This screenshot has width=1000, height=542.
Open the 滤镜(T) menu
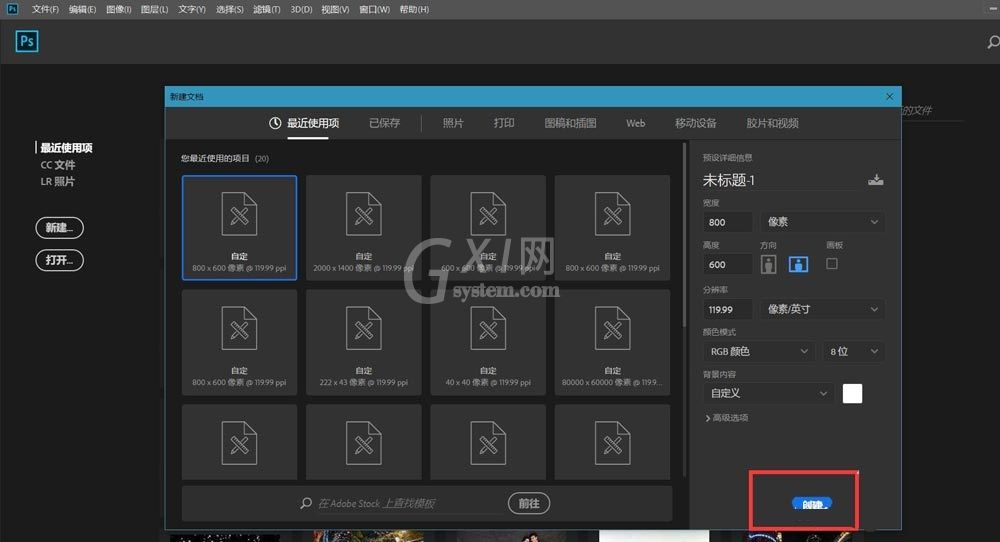267,10
